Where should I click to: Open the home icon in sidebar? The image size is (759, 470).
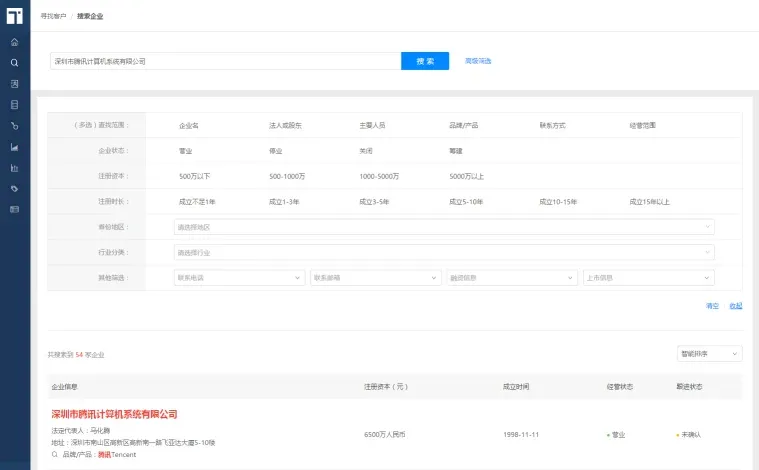point(15,42)
